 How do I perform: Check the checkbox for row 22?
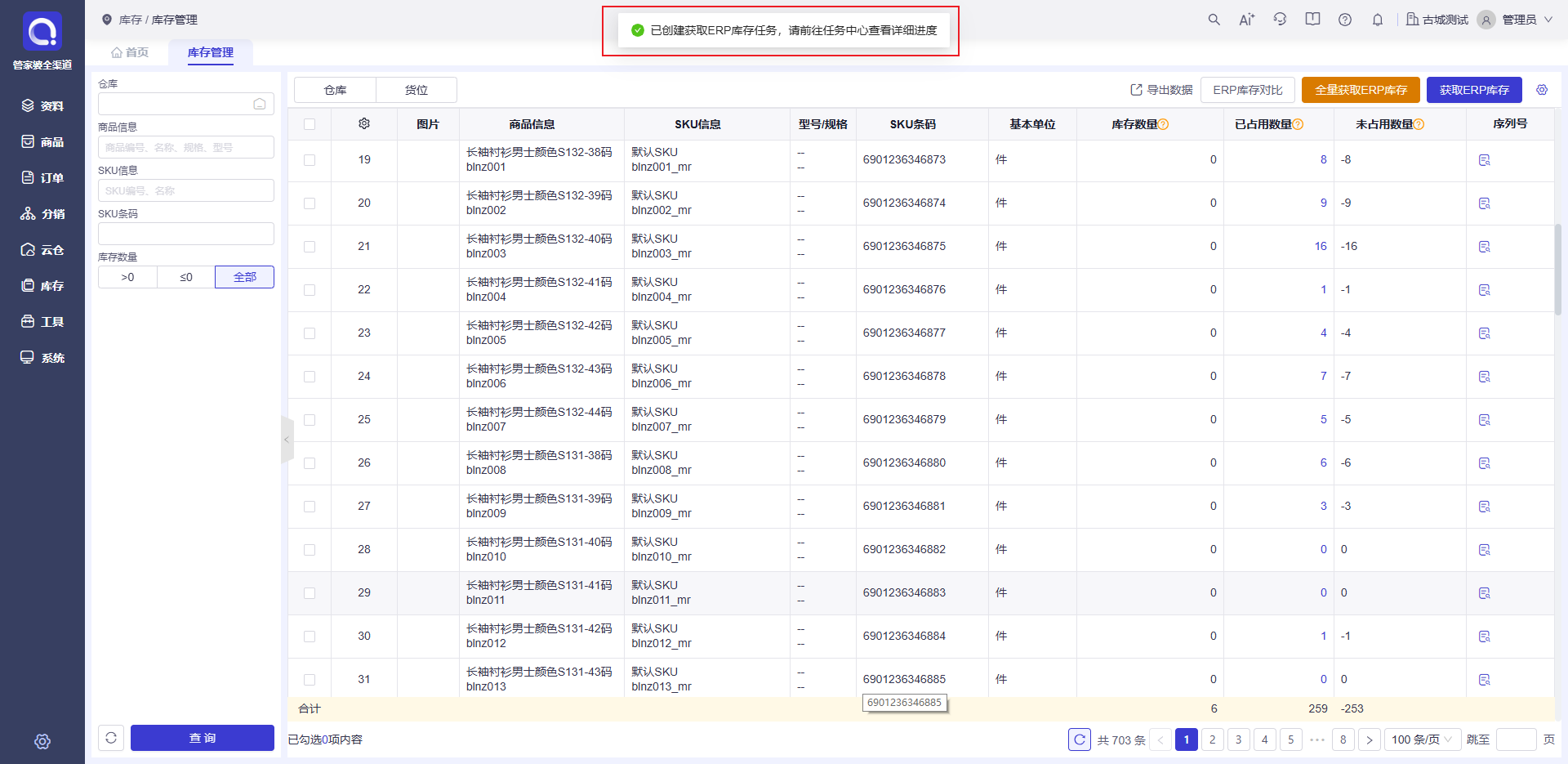(310, 290)
